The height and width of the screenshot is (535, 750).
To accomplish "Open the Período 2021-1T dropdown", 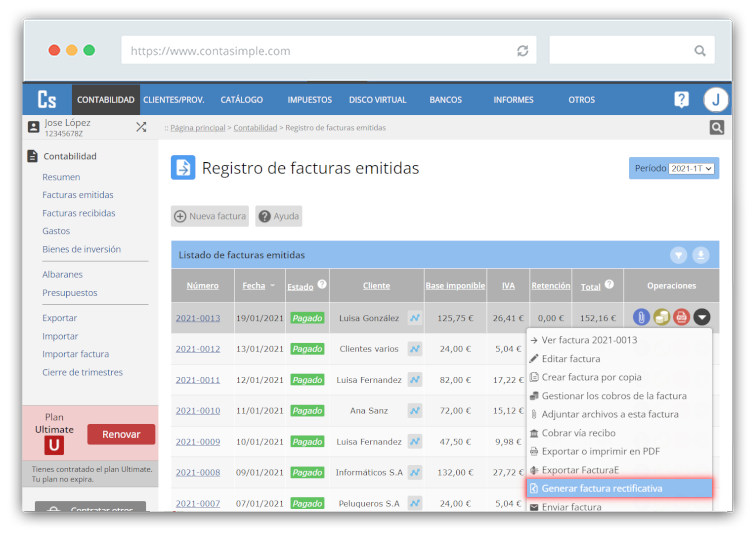I will [x=692, y=168].
